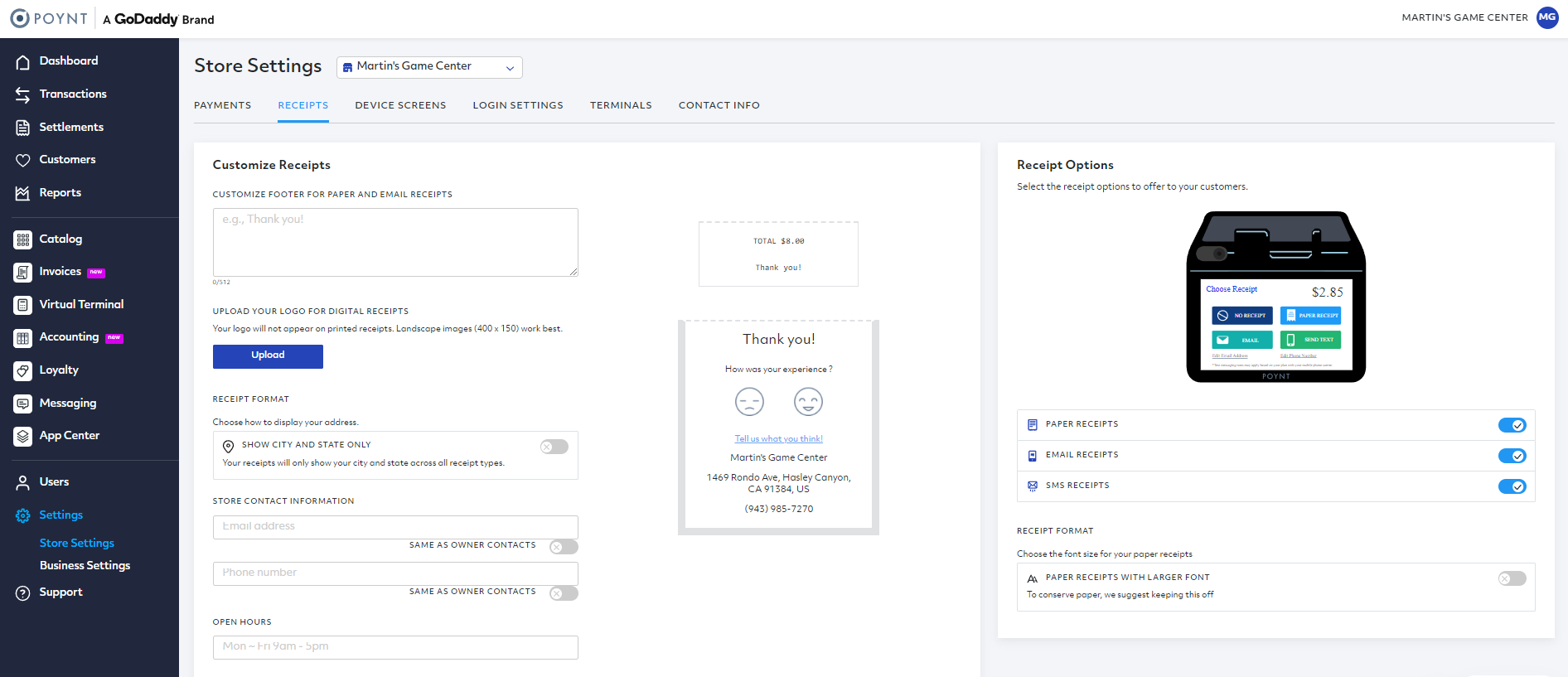This screenshot has width=1568, height=677.
Task: Disable Email Receipts toggle
Action: point(1512,456)
